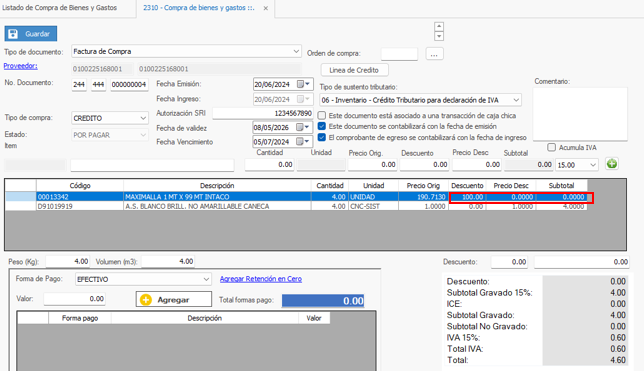Click the document number 000000004 field
644x371 pixels.
129,84
